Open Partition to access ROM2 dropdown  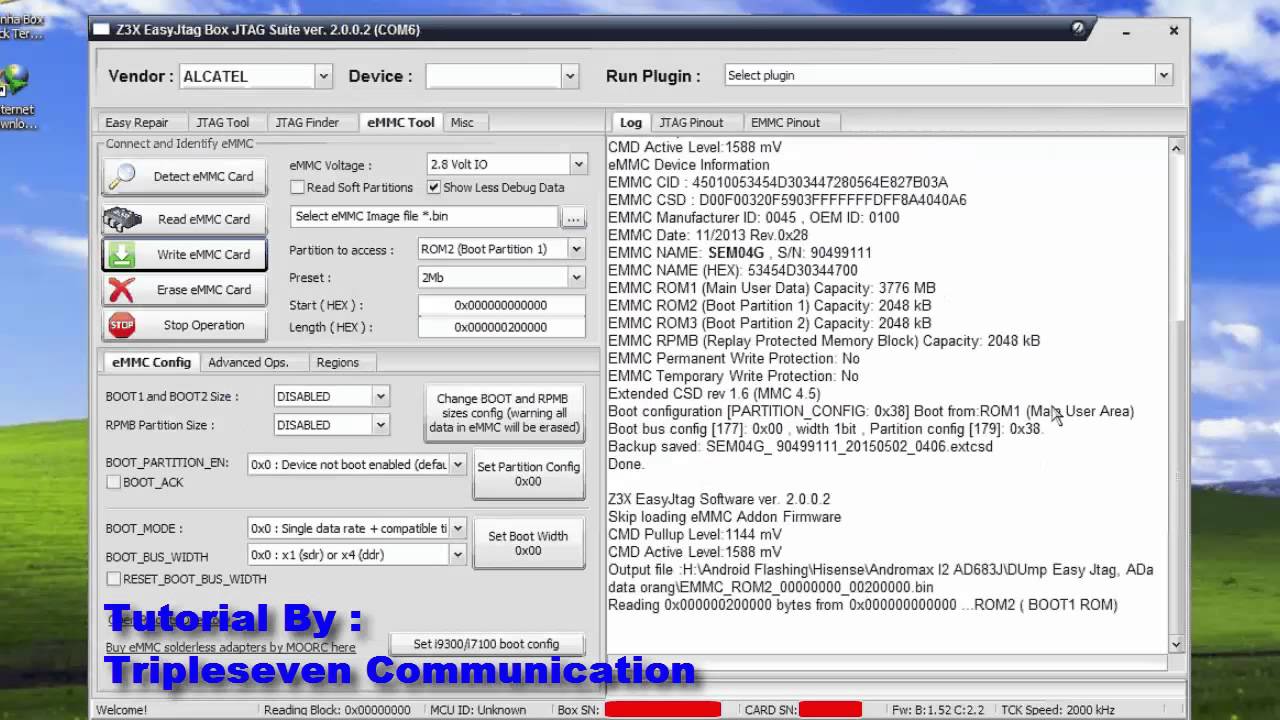point(576,249)
